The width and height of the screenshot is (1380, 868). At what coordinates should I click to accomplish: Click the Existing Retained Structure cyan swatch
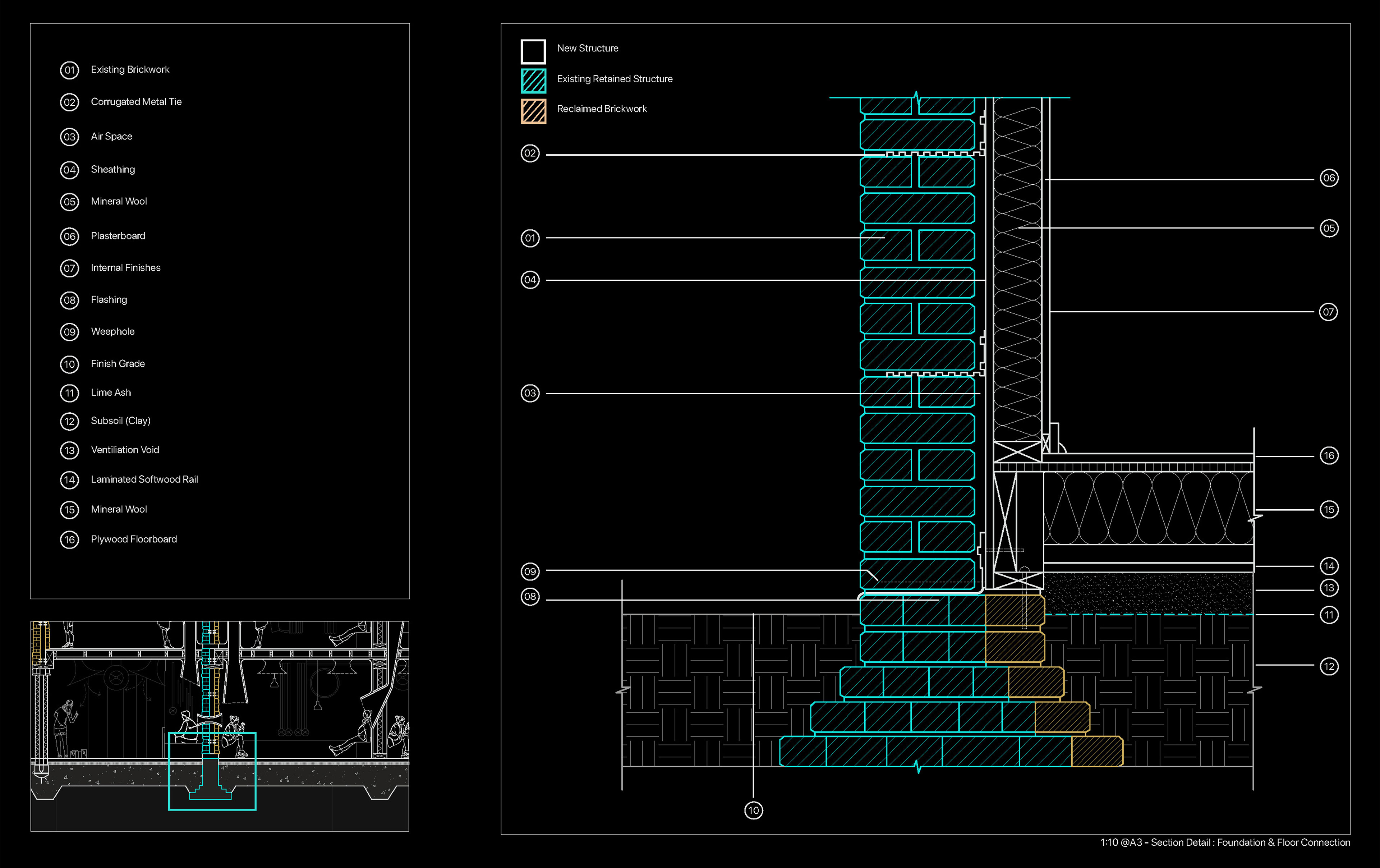(533, 81)
